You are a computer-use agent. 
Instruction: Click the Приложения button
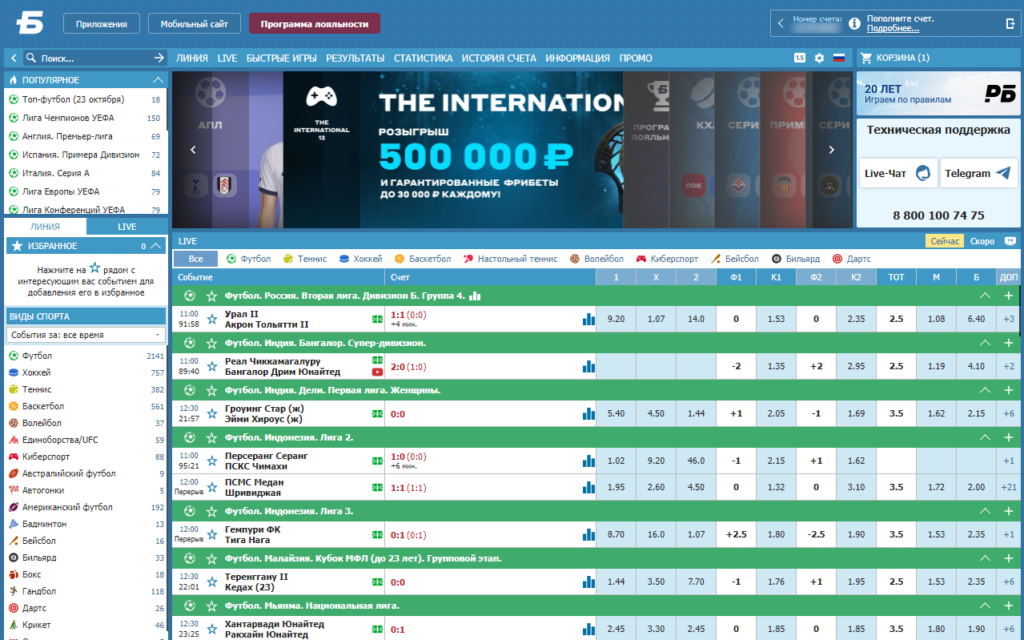[101, 24]
